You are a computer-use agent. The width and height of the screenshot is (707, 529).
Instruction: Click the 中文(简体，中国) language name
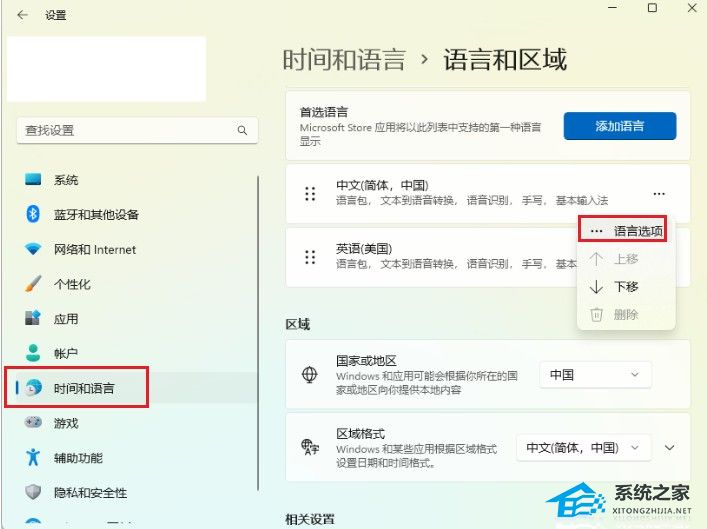point(382,185)
